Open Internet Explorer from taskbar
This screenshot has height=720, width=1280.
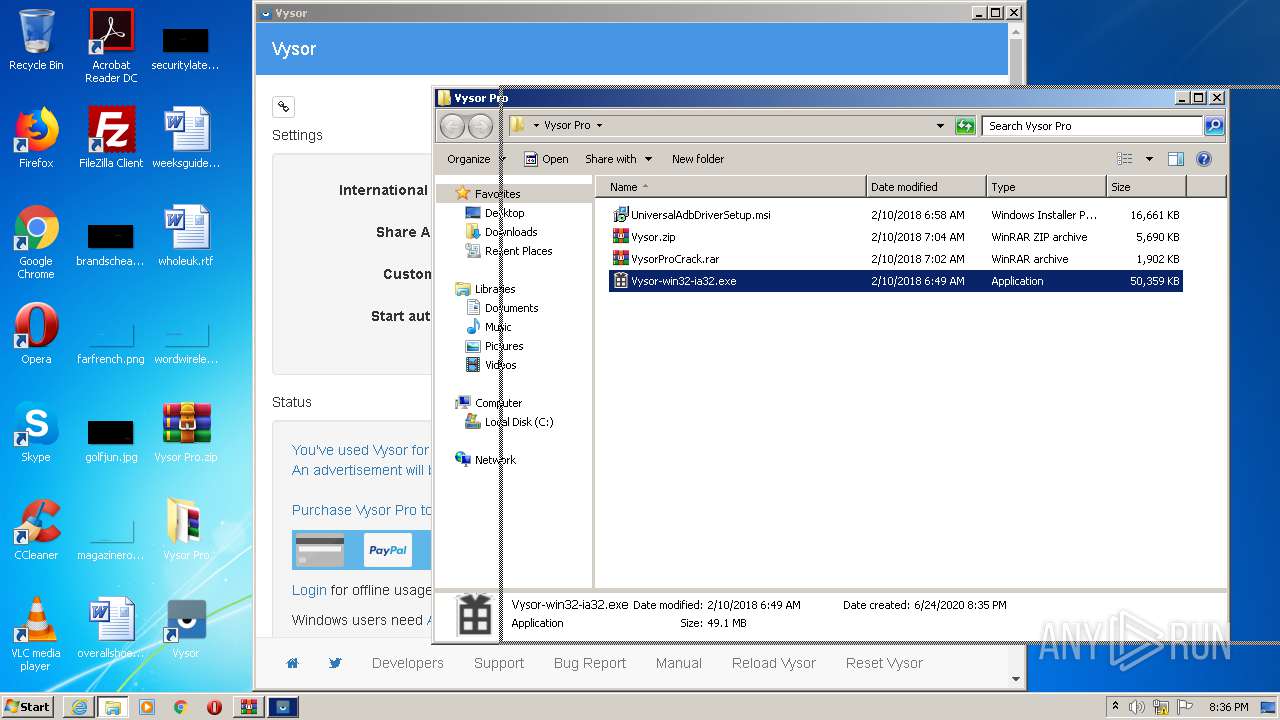[78, 707]
